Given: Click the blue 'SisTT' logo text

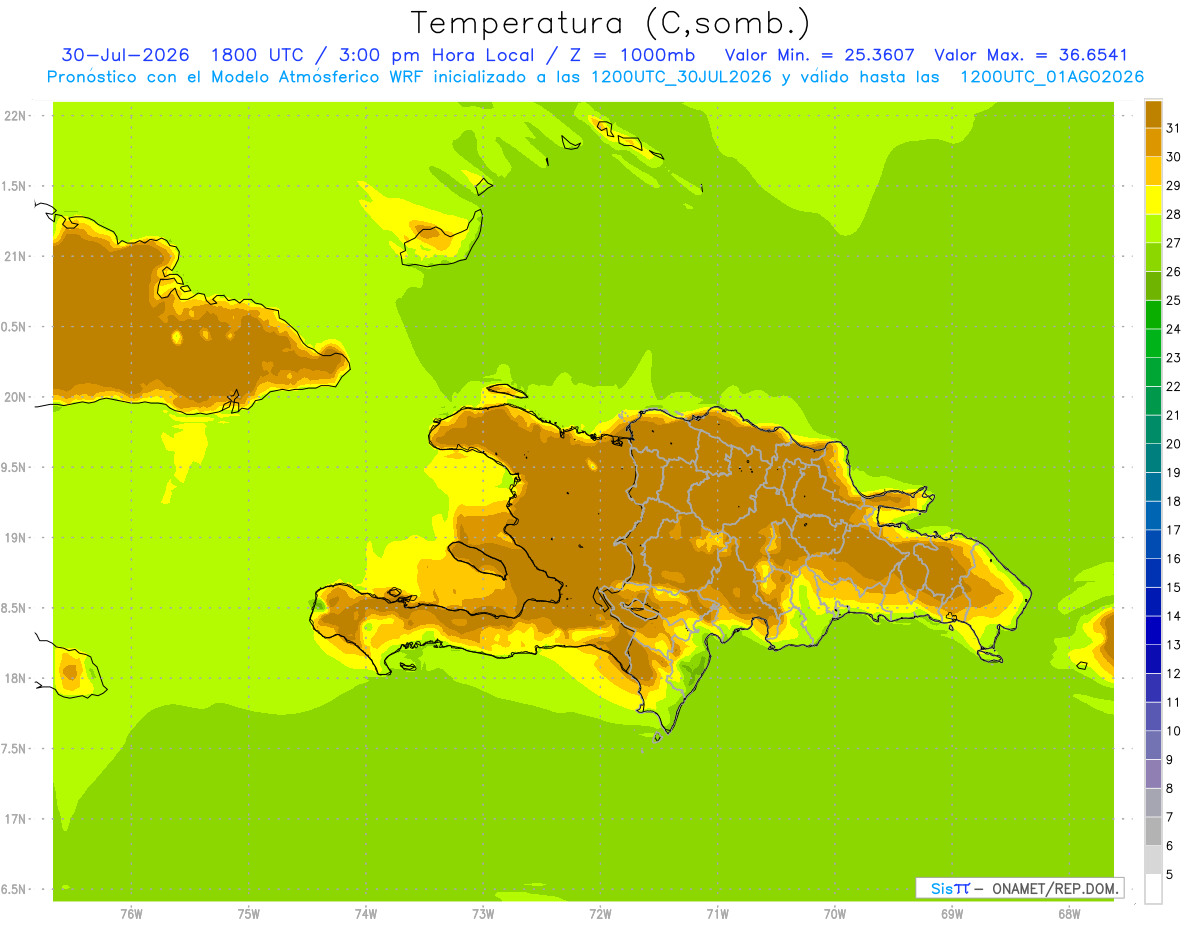Looking at the screenshot, I should click(949, 888).
